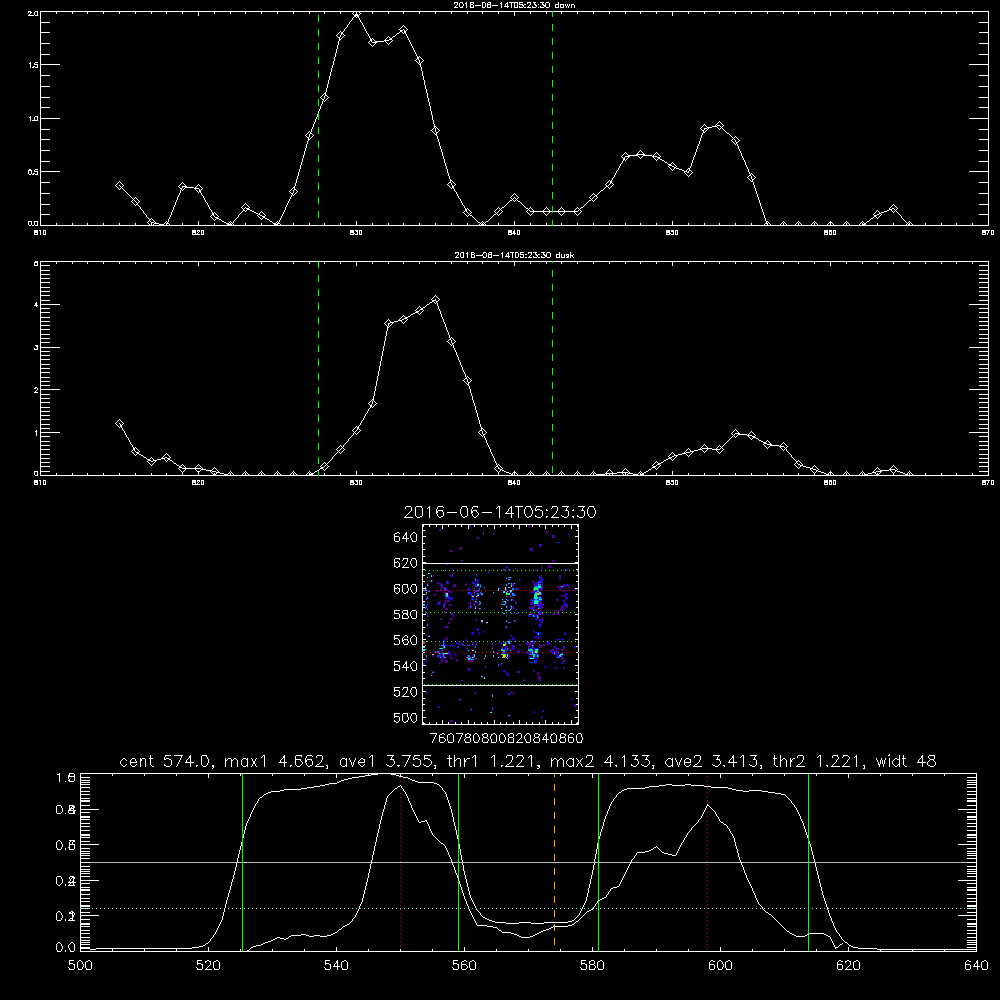The image size is (1000, 1000).
Task: Click the right green dashed line in dawn plot
Action: pyautogui.click(x=552, y=118)
